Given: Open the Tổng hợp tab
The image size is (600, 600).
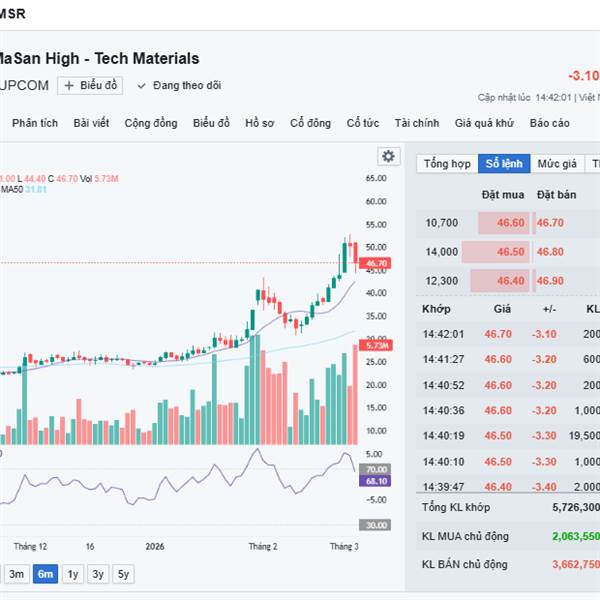Looking at the screenshot, I should point(447,164).
